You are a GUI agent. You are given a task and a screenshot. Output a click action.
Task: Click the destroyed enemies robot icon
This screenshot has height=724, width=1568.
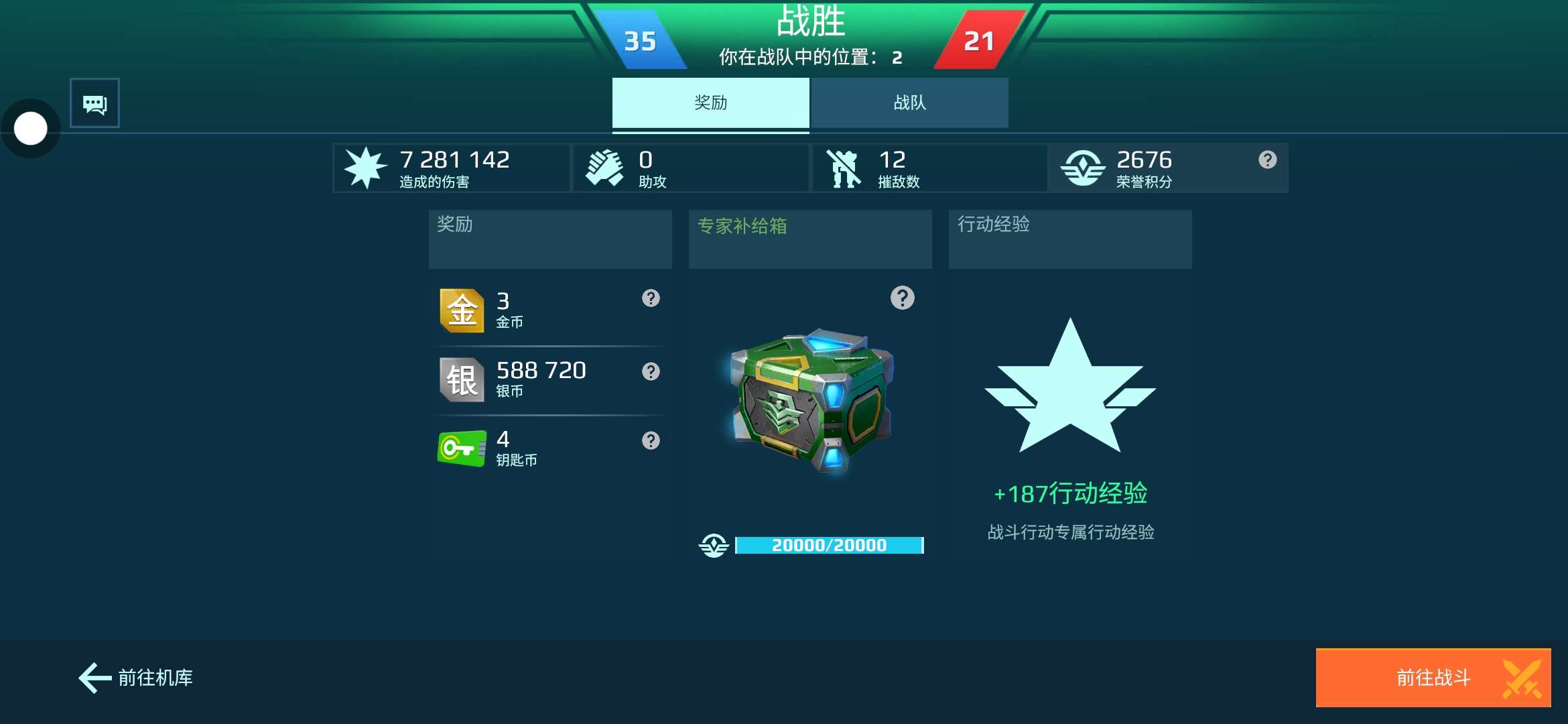click(x=844, y=168)
